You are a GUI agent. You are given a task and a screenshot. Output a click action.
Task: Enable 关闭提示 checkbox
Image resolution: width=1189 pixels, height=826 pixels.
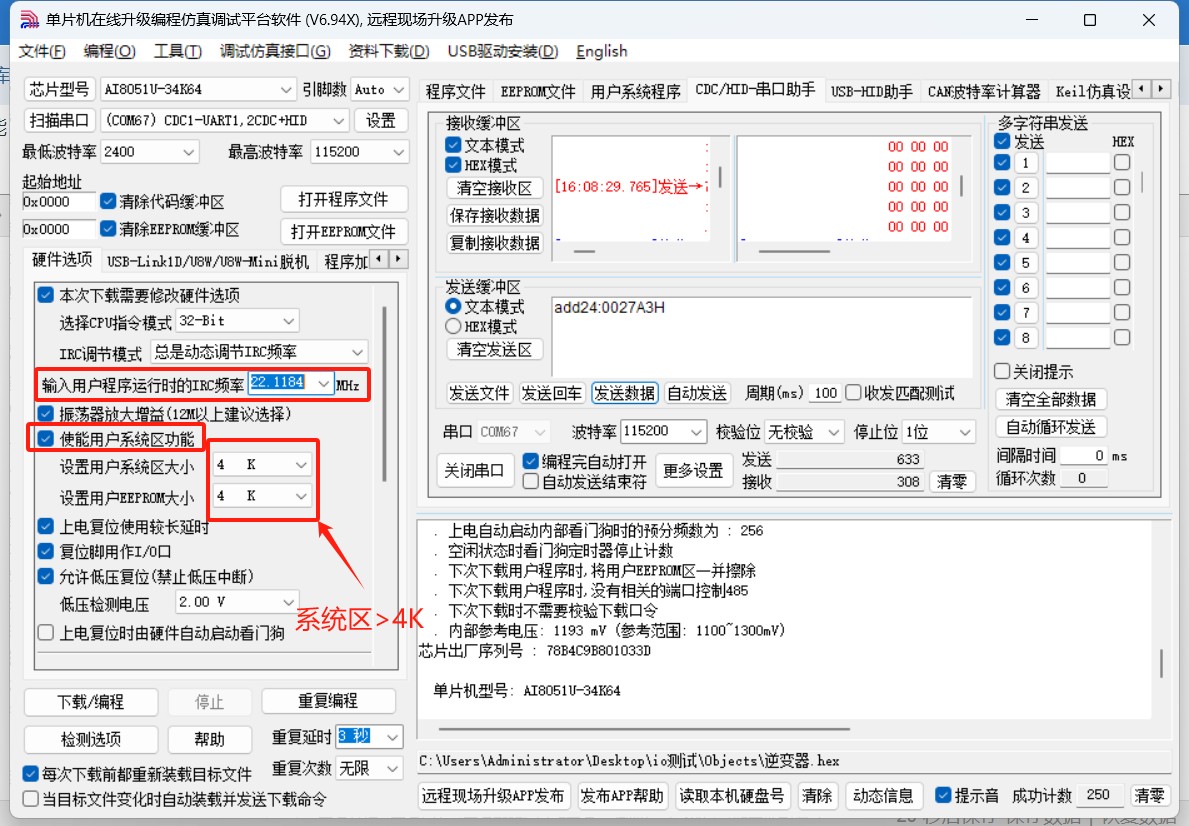click(x=1002, y=372)
